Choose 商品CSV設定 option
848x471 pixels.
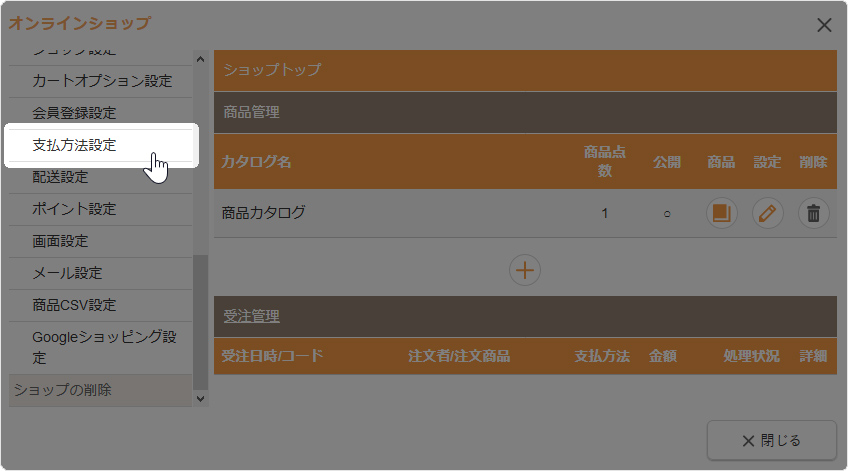(74, 305)
